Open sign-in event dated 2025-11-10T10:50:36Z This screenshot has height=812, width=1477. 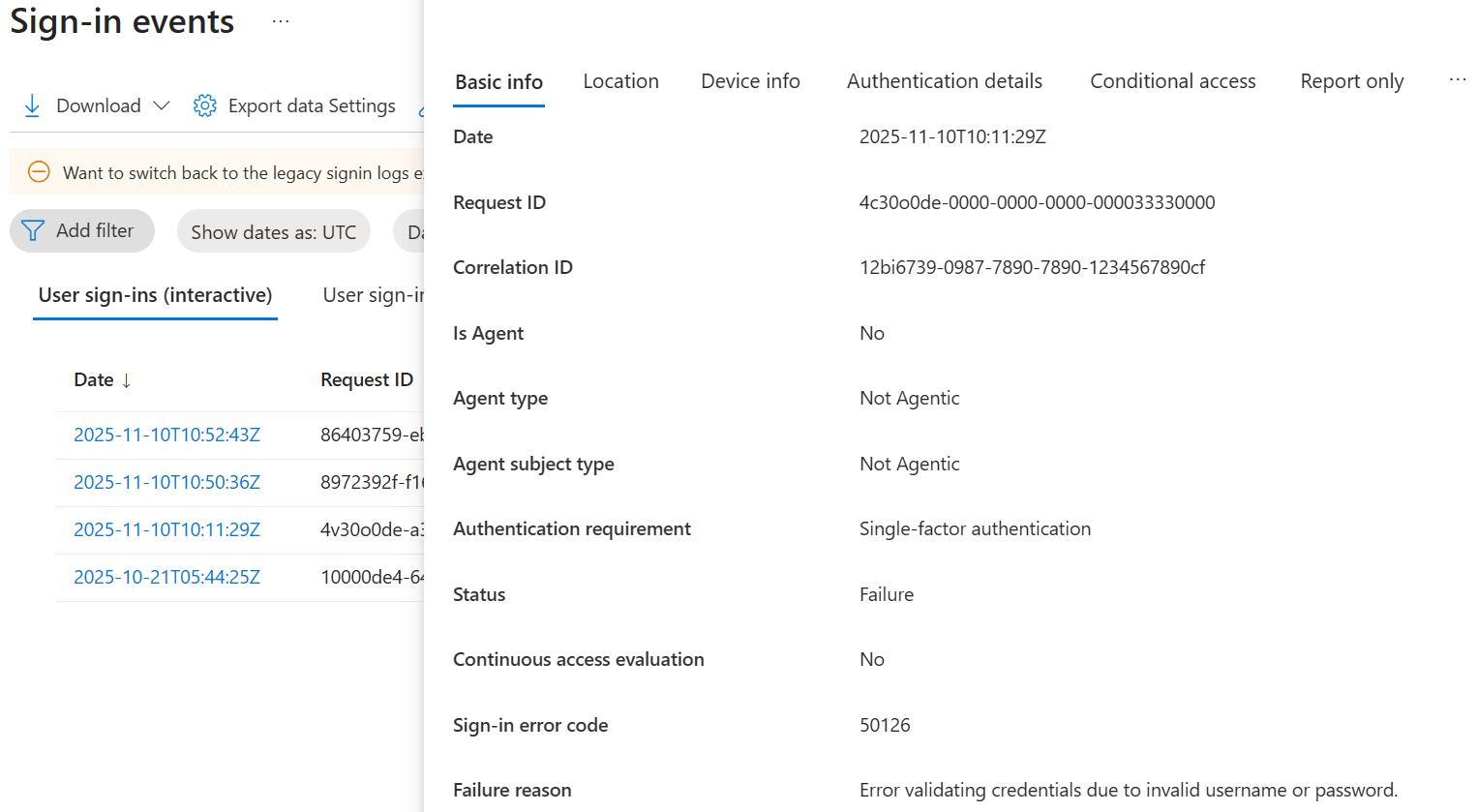click(x=166, y=482)
